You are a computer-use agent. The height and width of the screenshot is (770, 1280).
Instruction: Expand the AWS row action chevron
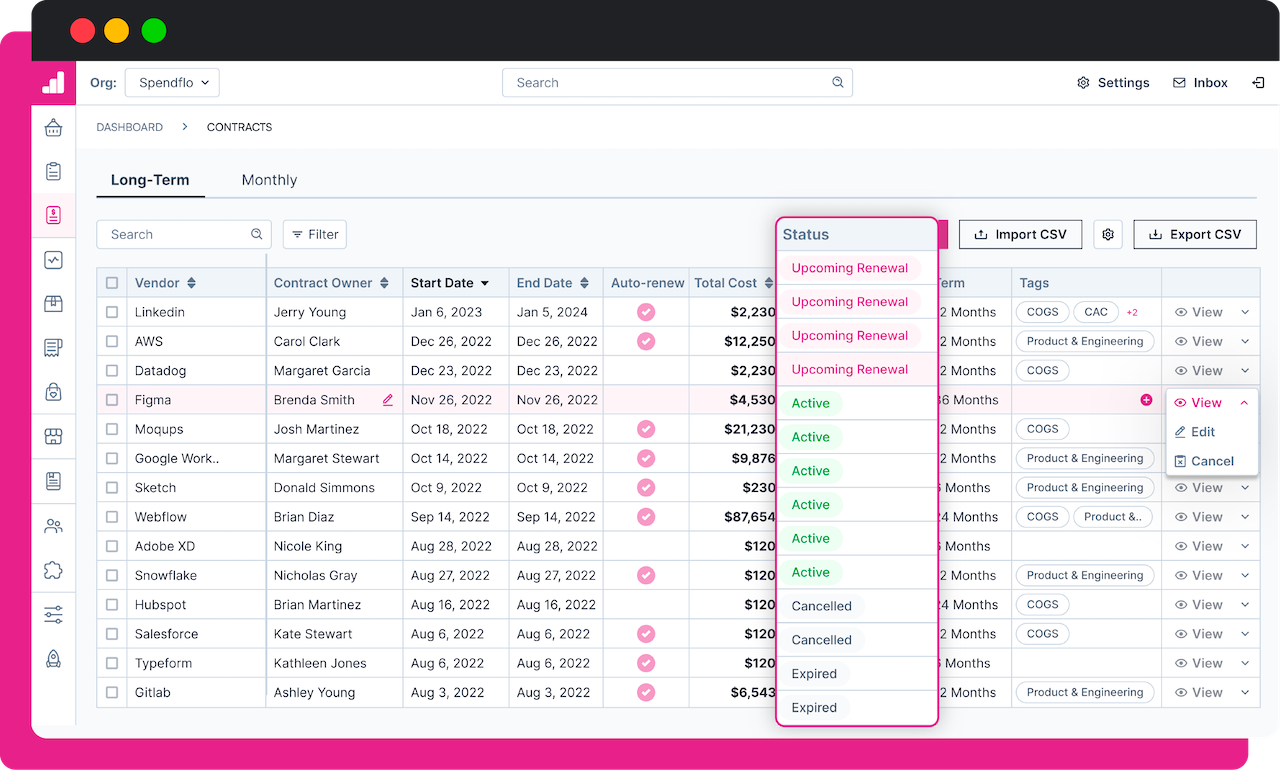point(1245,341)
